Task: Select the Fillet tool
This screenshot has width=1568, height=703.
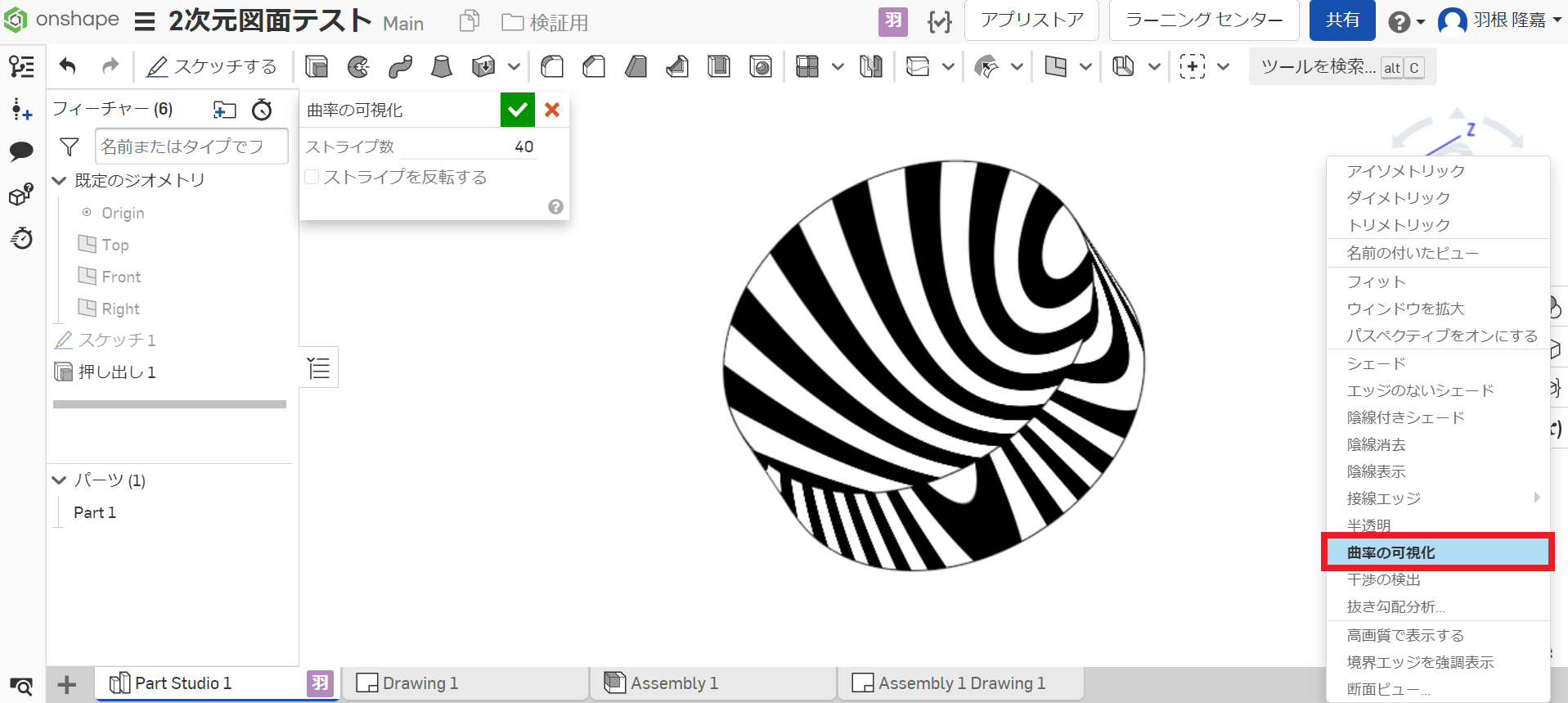Action: point(552,66)
